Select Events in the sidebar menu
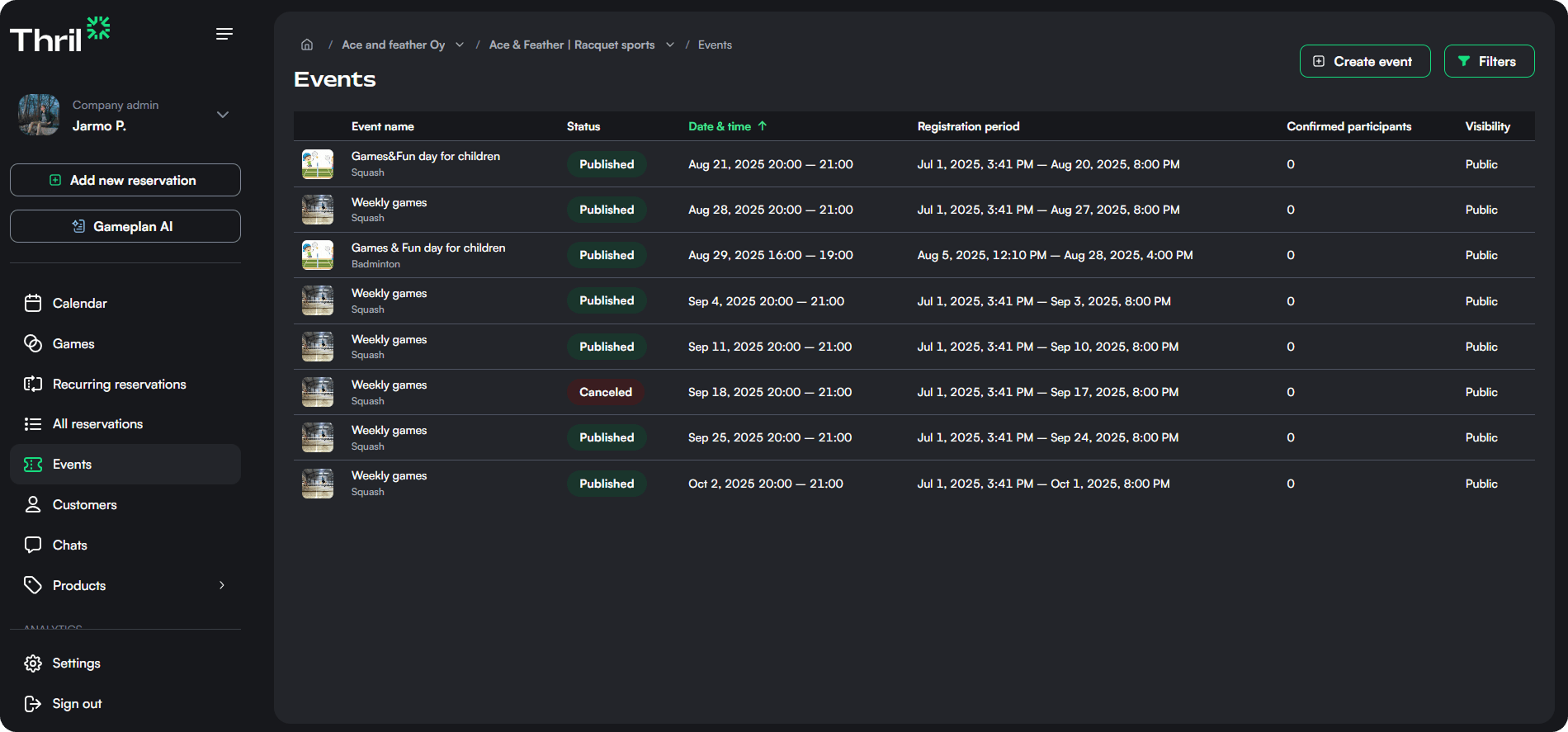 (x=72, y=464)
